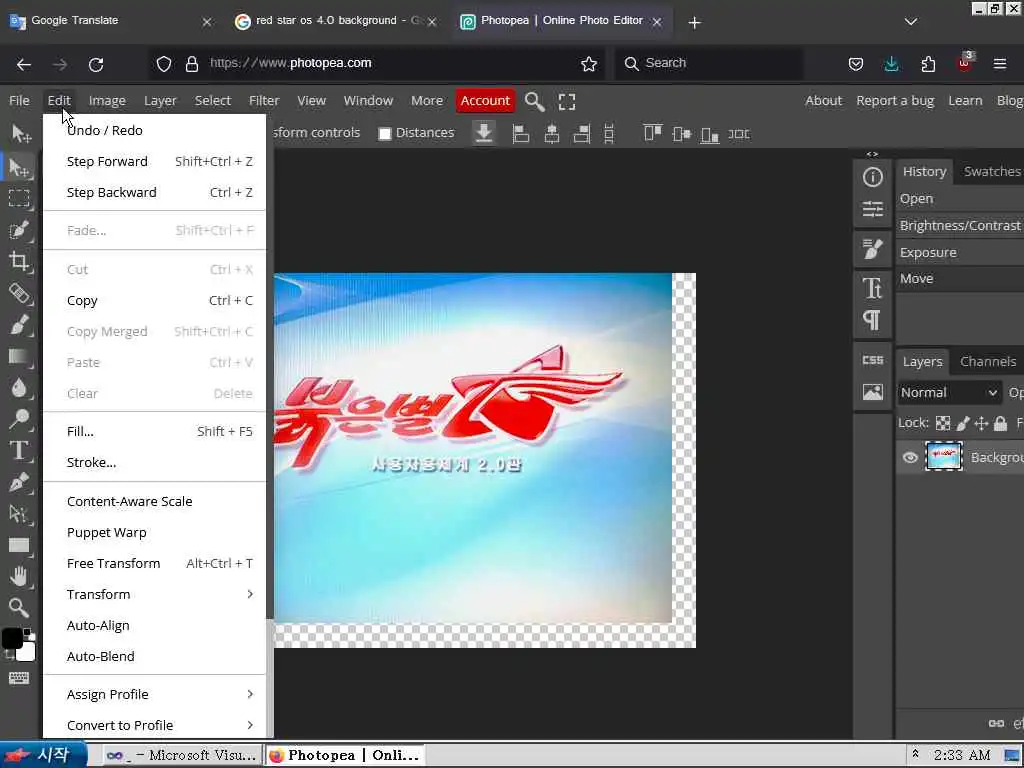Select the Hand tool
This screenshot has height=768, width=1024.
(19, 576)
